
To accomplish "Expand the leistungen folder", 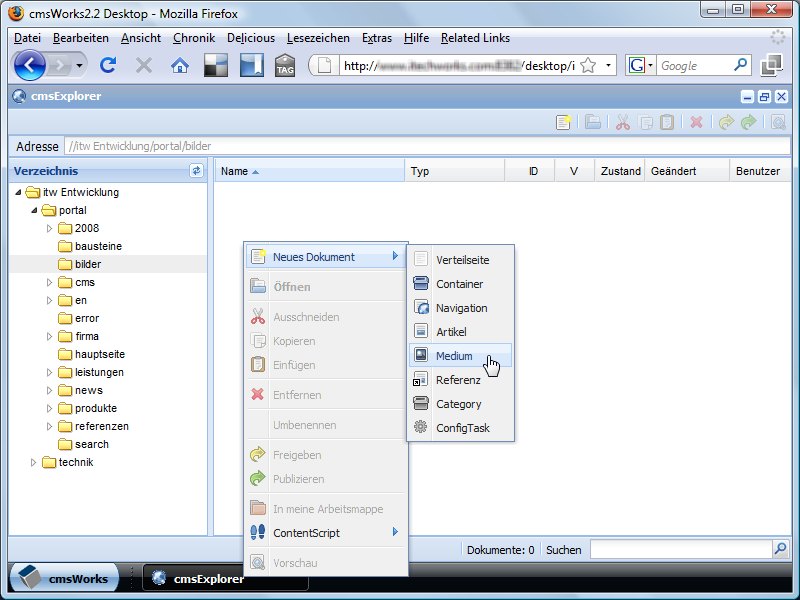I will tap(49, 372).
